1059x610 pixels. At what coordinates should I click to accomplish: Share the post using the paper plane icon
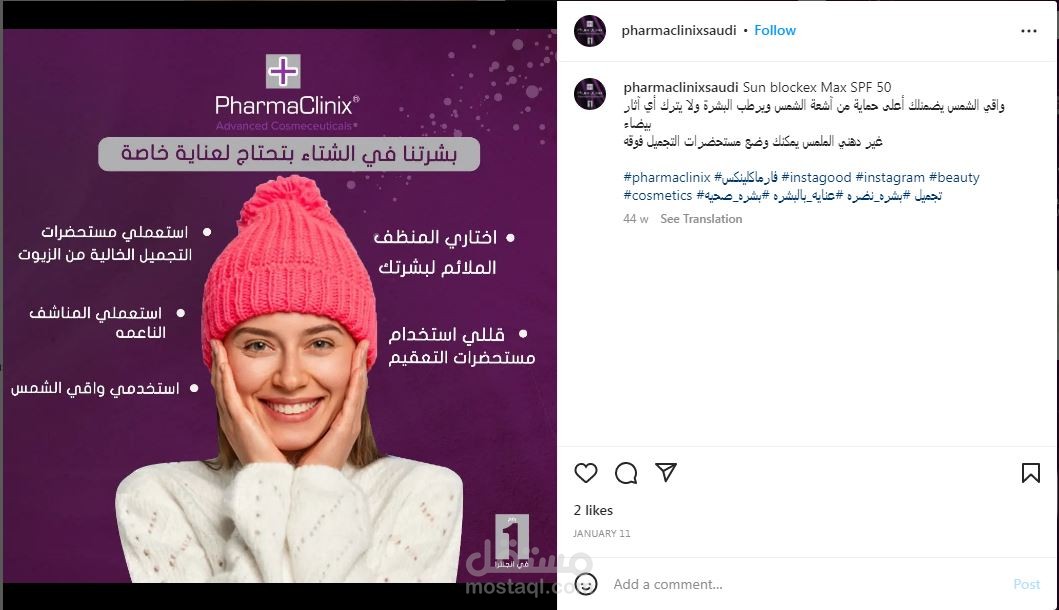pos(666,472)
